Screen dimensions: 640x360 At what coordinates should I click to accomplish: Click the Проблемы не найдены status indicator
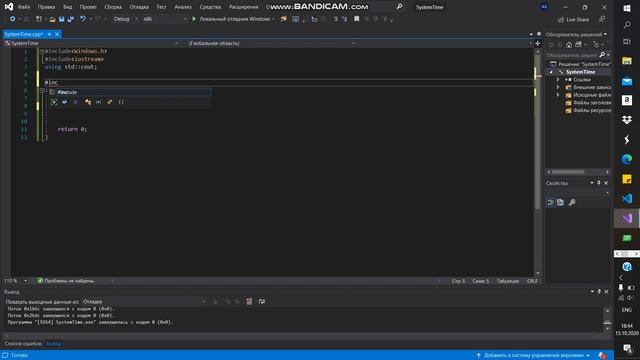(66, 281)
